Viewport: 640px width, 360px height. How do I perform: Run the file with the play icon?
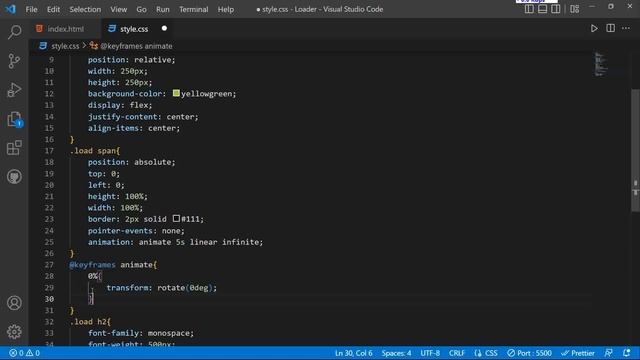[594, 29]
